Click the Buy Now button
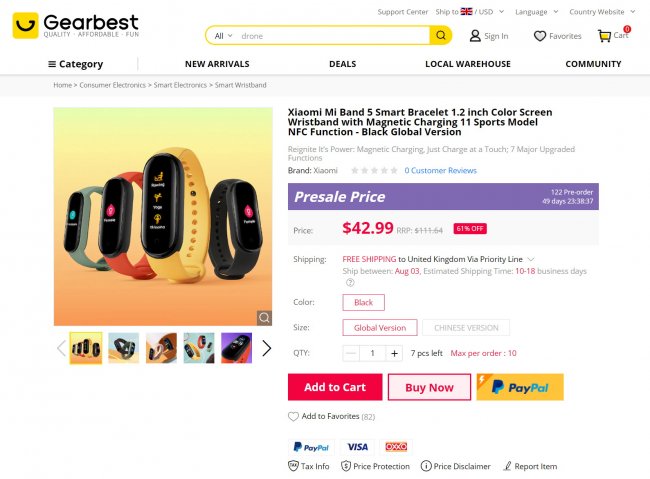The image size is (650, 479). [x=429, y=387]
